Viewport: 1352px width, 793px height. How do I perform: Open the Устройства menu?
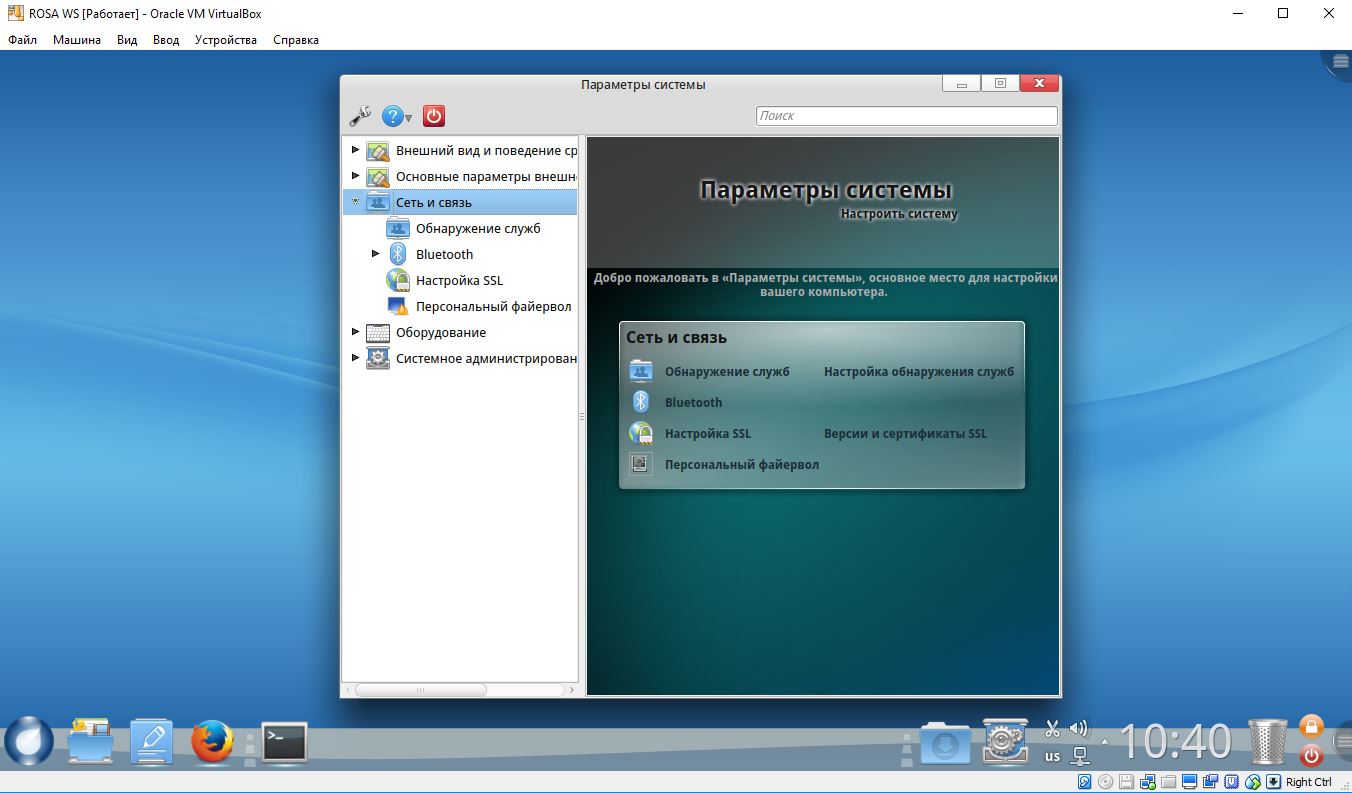click(x=226, y=40)
